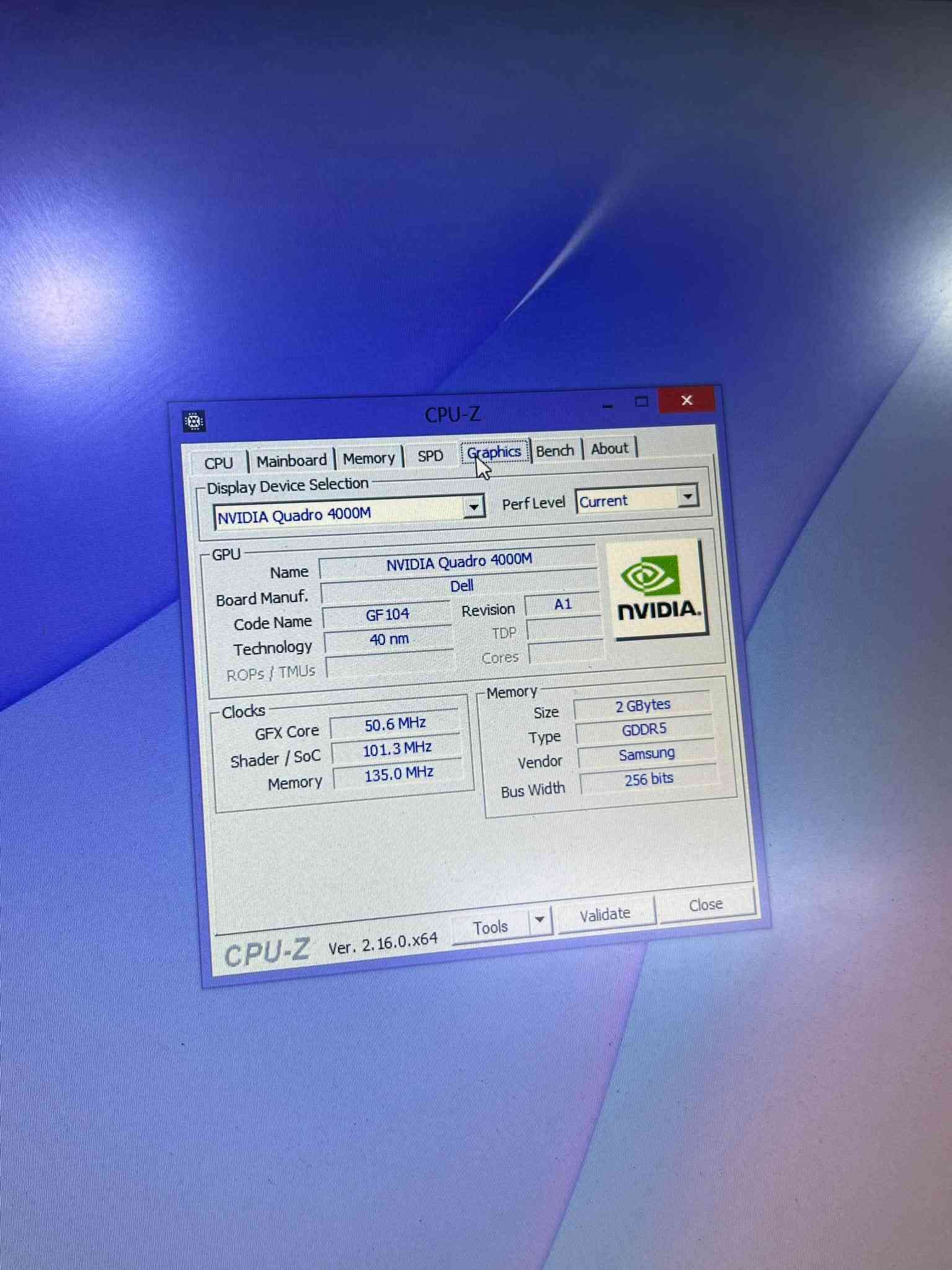Screen dimensions: 952x1270
Task: Click the Shader / SoC value 101.3 MHz
Action: (x=397, y=748)
